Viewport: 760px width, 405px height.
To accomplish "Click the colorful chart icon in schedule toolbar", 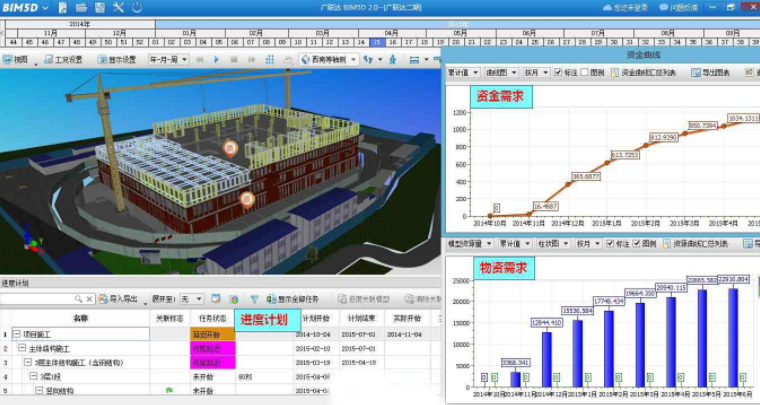I will (234, 299).
